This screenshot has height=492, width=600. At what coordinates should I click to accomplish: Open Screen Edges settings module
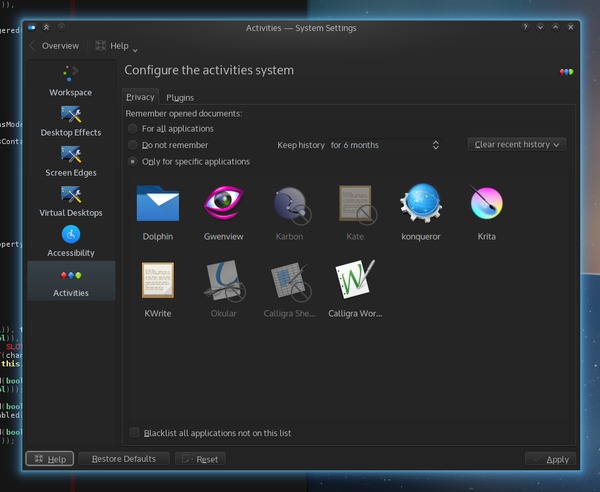(x=71, y=161)
